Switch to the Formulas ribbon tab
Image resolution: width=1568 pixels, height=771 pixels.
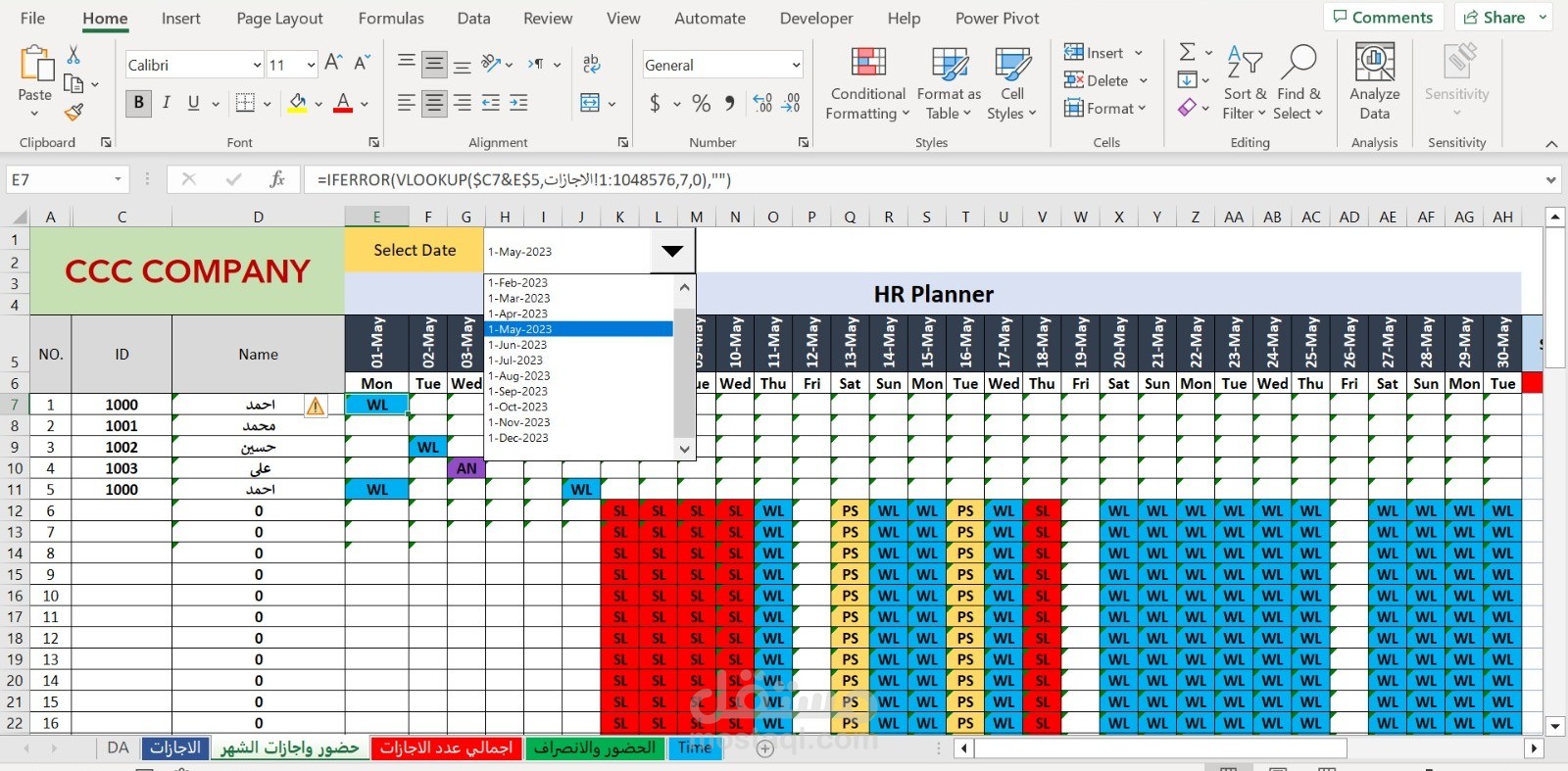(391, 18)
